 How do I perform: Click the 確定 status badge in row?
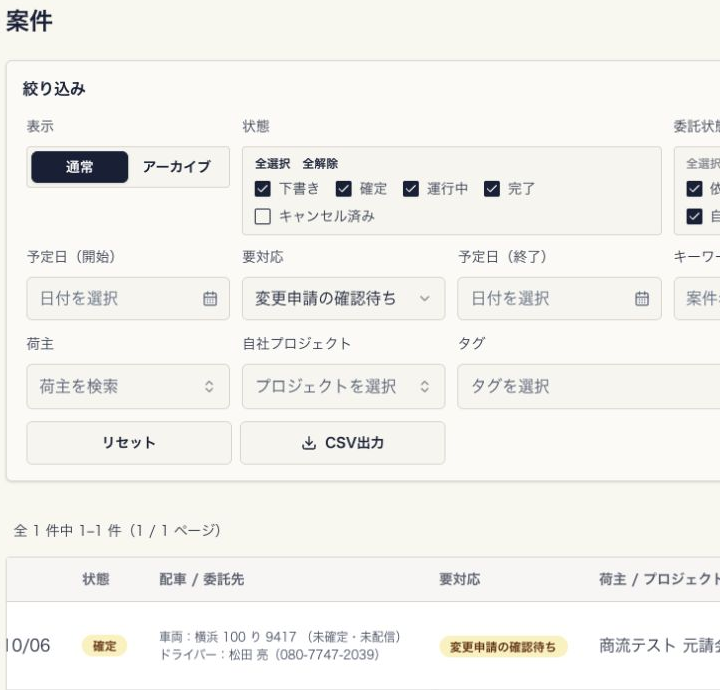104,646
